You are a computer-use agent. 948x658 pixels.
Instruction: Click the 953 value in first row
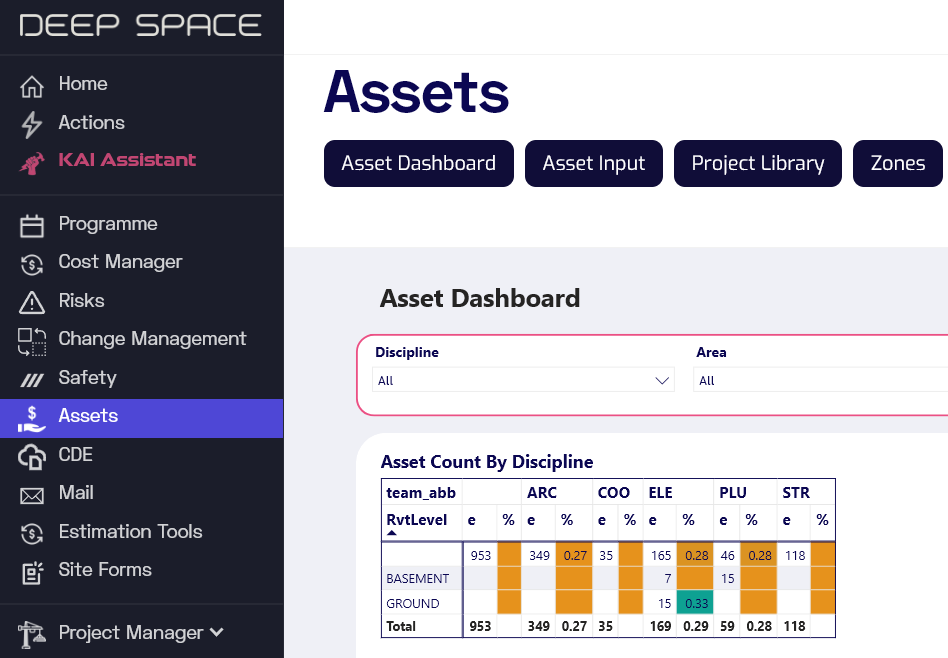pyautogui.click(x=481, y=555)
